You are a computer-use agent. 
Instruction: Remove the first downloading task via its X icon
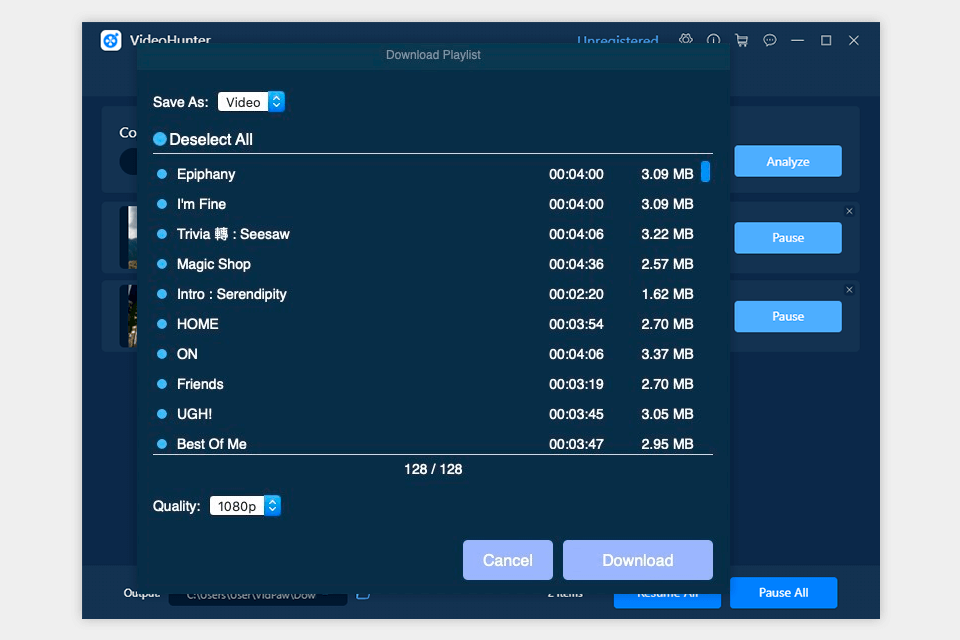coord(849,211)
